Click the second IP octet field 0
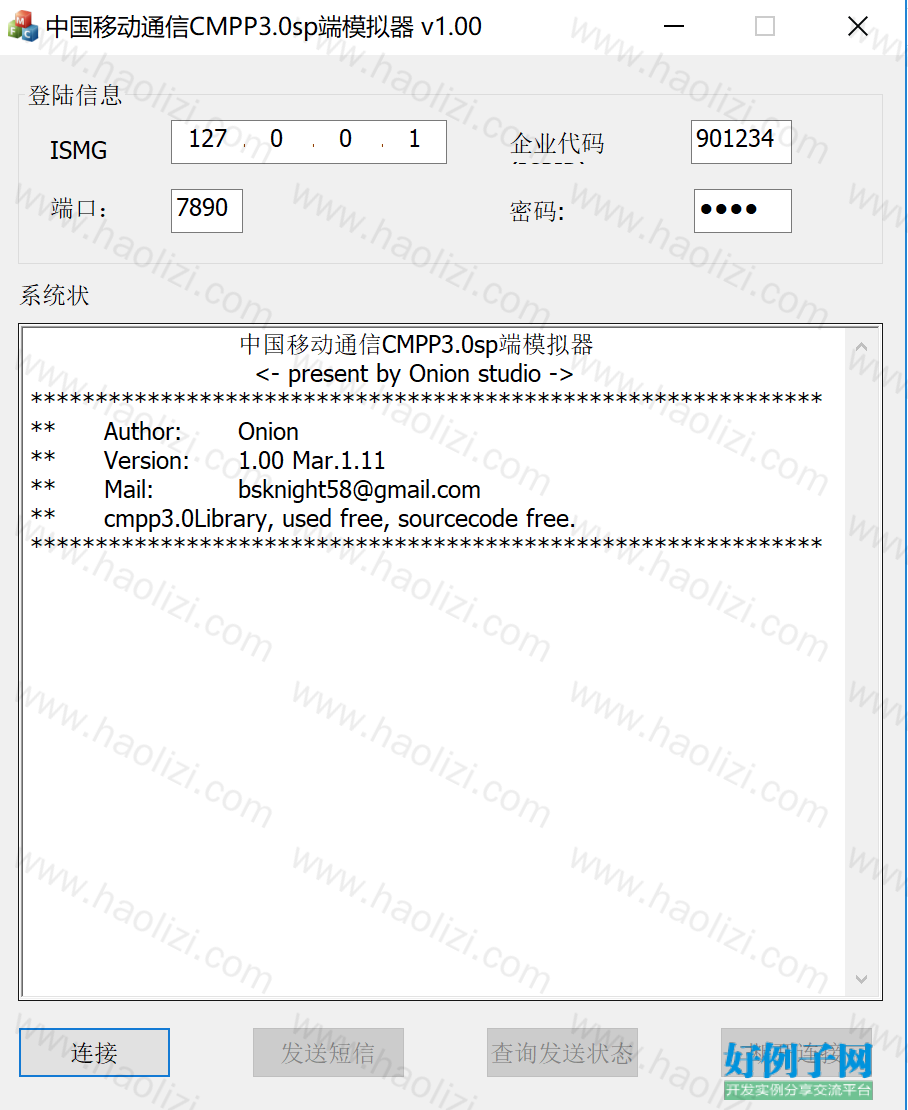 coord(277,139)
